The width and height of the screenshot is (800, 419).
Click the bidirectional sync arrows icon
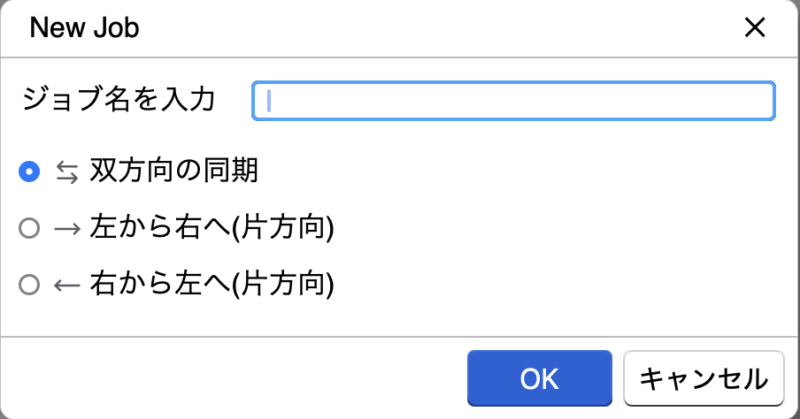pos(66,173)
